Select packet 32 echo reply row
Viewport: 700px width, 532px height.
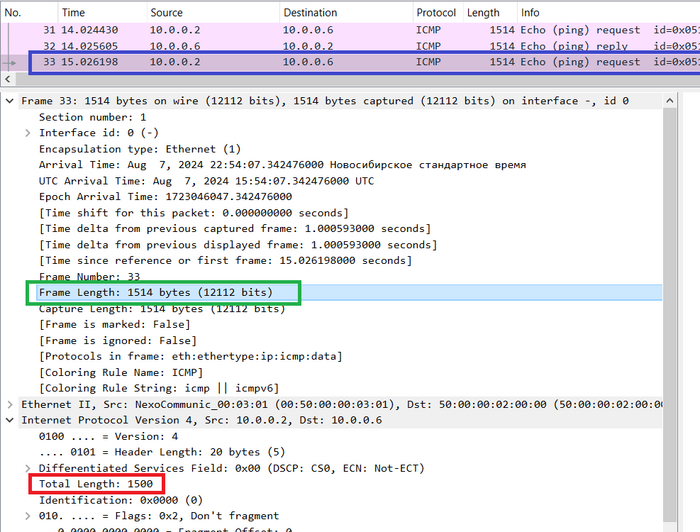[x=350, y=46]
